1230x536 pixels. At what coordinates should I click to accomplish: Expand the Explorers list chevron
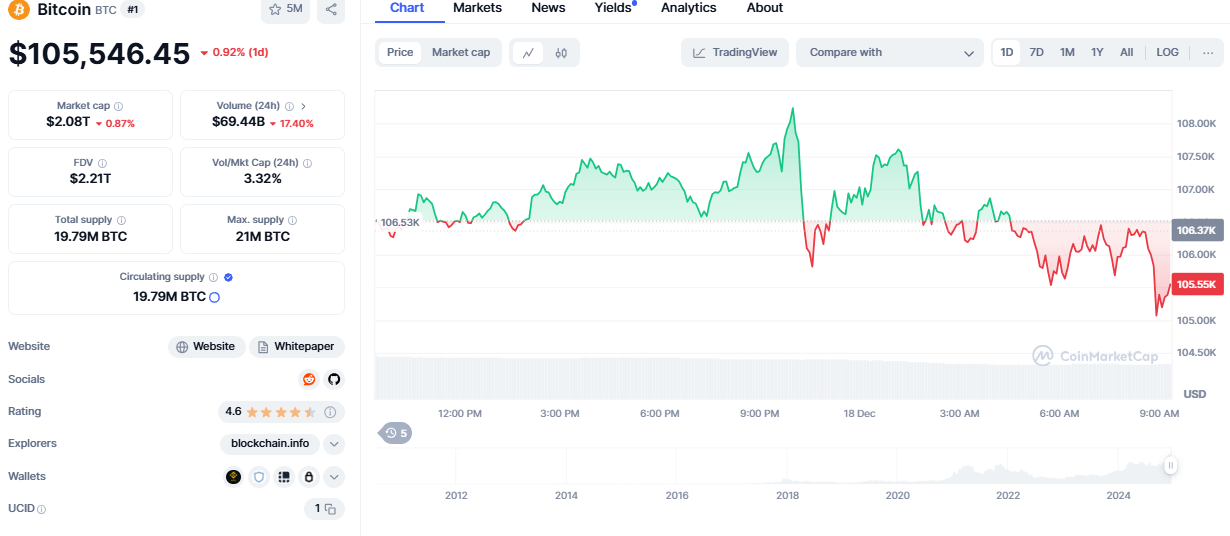[334, 444]
